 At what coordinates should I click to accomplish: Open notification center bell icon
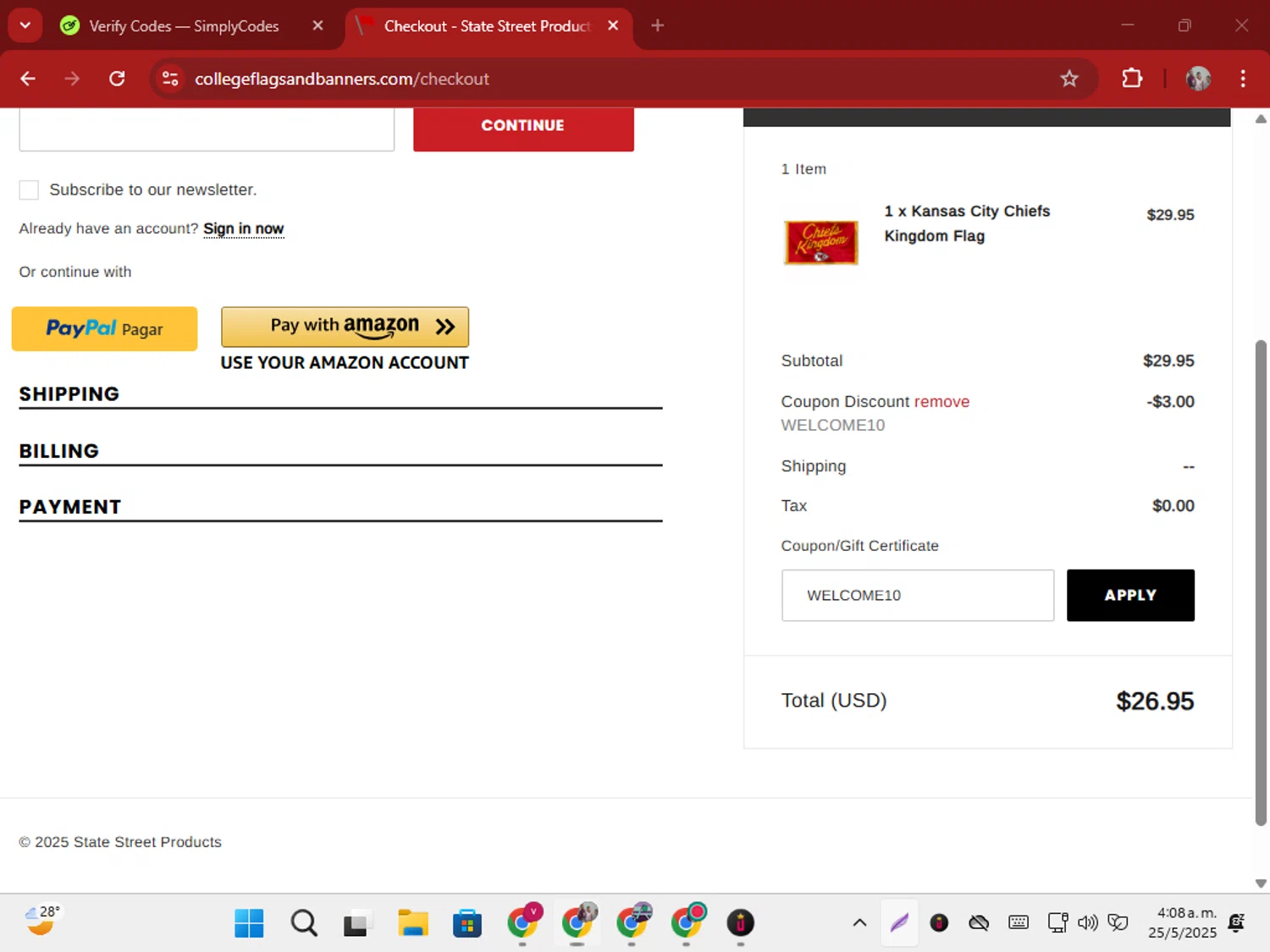(1237, 922)
